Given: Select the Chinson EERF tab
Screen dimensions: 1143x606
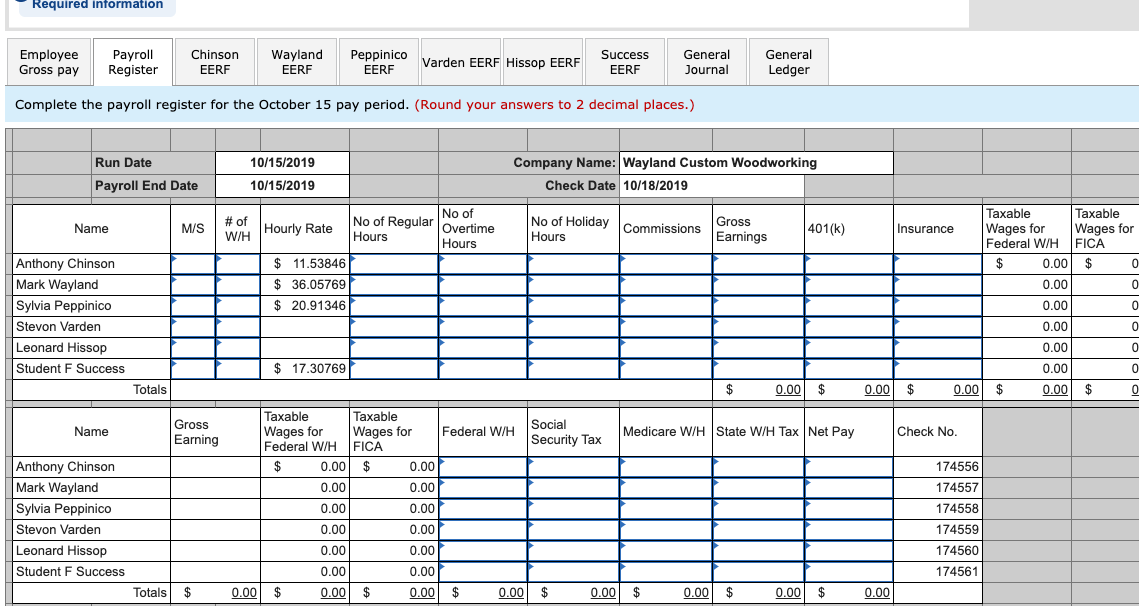Looking at the screenshot, I should click(214, 61).
